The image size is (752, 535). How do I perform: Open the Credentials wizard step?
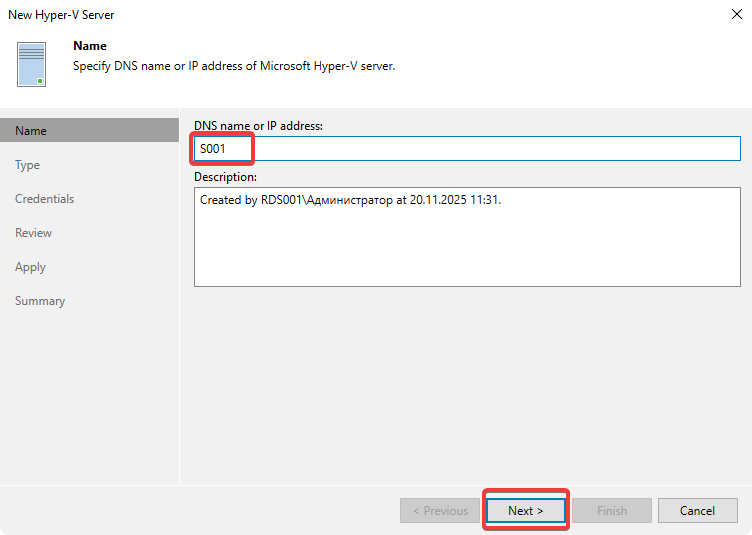45,199
